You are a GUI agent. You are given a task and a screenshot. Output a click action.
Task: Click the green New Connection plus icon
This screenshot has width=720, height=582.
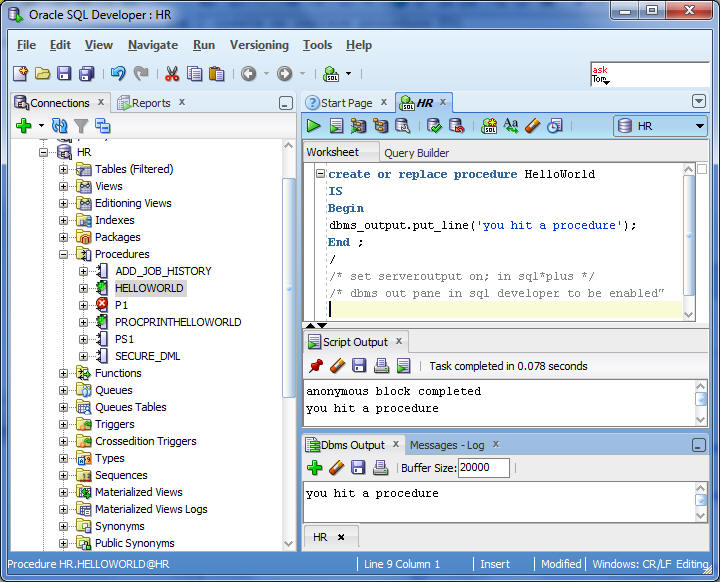point(23,125)
